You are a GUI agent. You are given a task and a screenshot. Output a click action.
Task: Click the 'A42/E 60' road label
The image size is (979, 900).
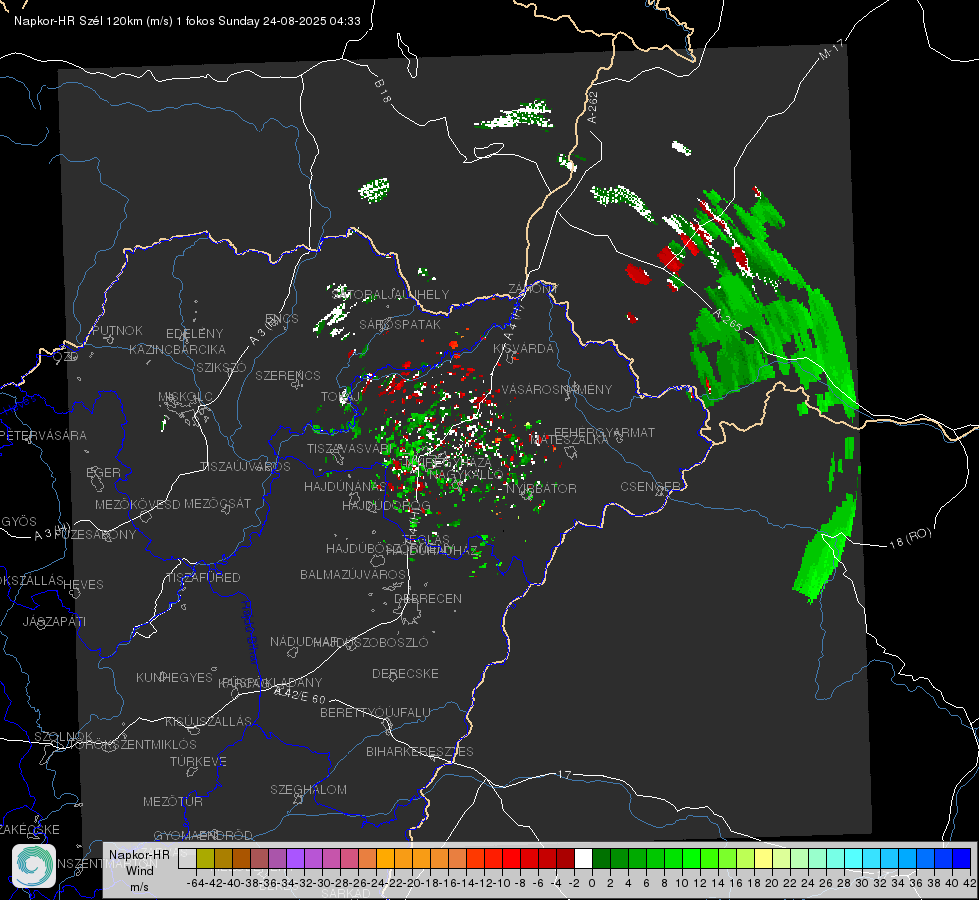point(300,695)
